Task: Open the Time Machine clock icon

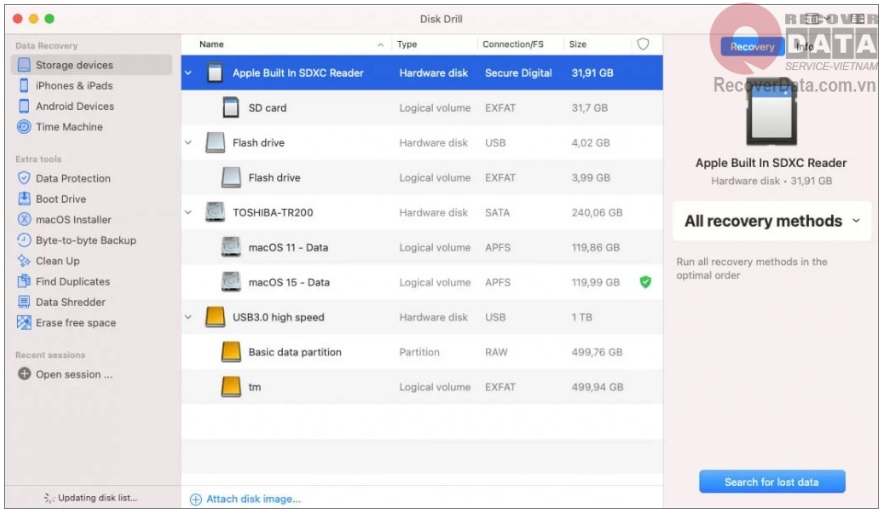Action: point(24,127)
